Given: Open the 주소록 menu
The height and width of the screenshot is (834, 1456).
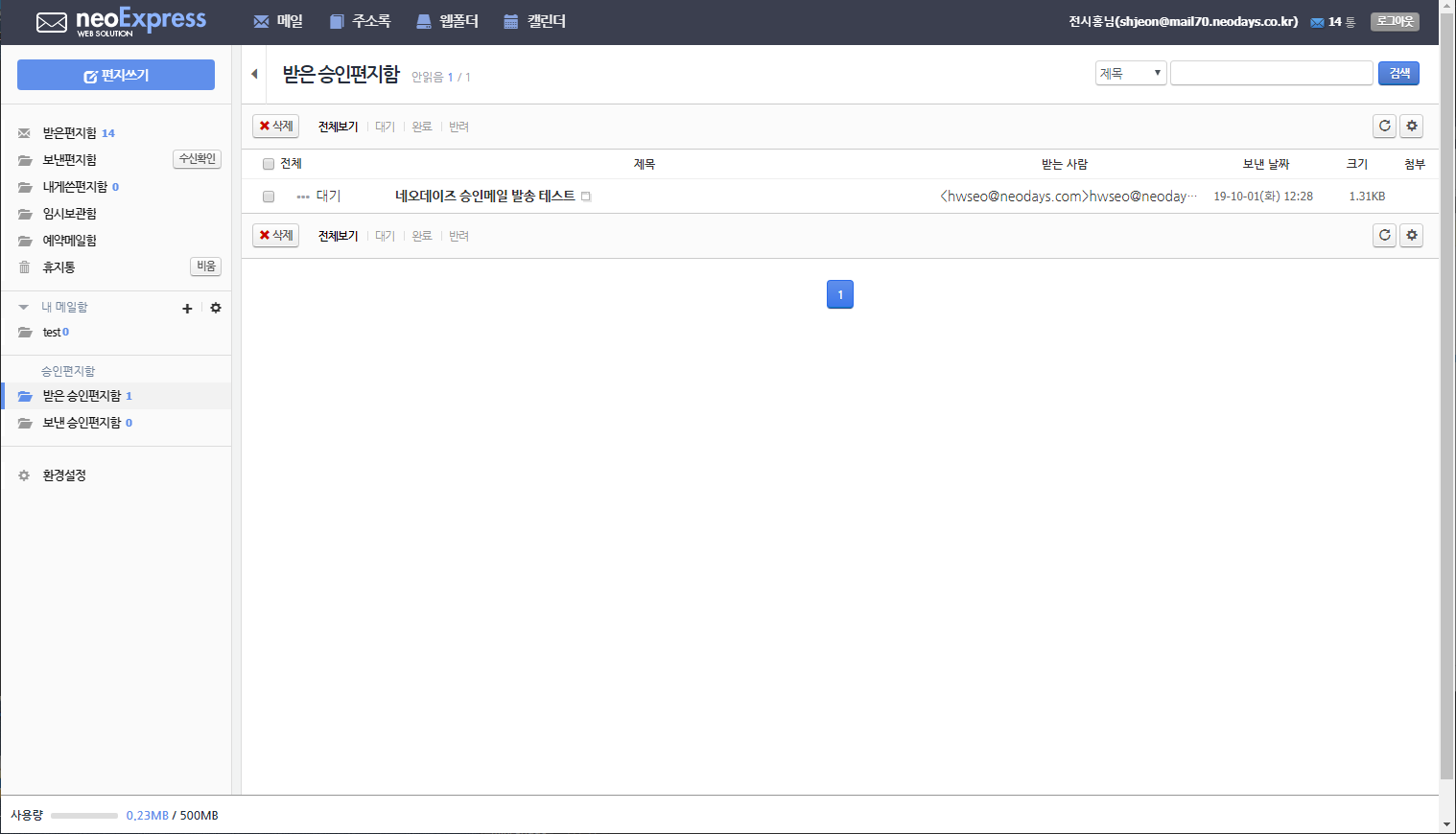Looking at the screenshot, I should (360, 21).
